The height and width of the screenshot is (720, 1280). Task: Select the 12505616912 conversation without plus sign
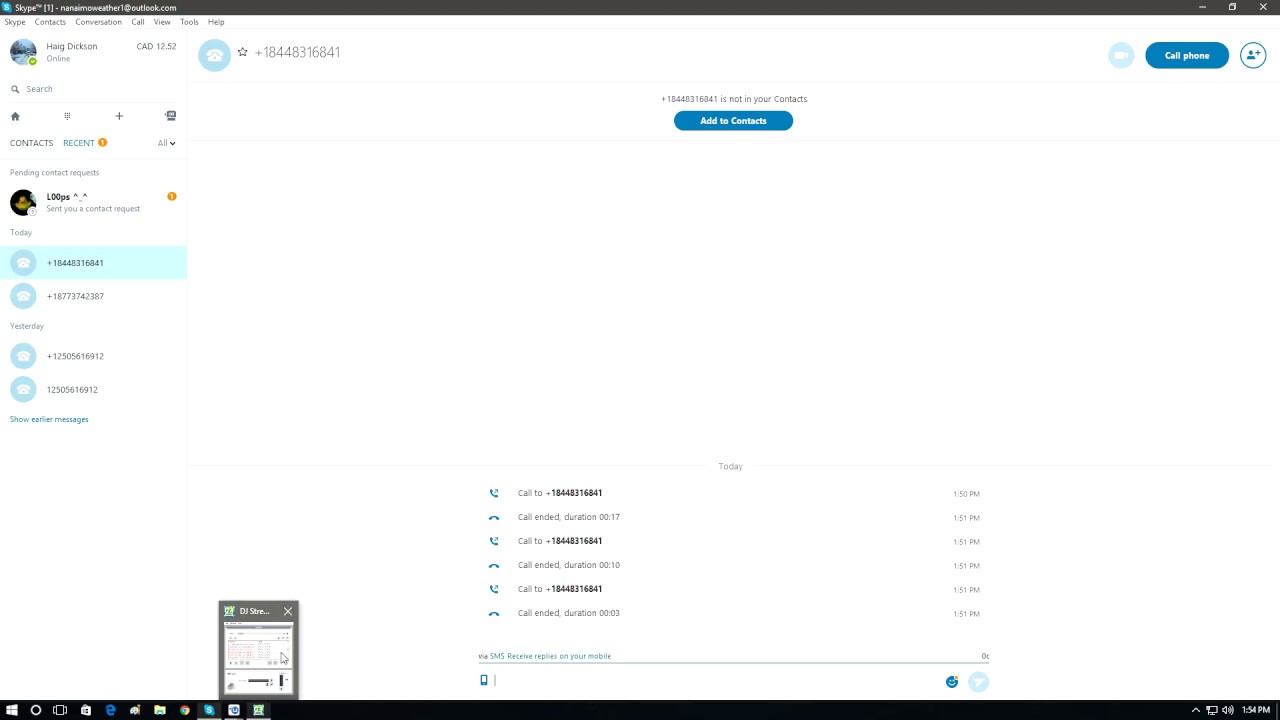pyautogui.click(x=93, y=390)
